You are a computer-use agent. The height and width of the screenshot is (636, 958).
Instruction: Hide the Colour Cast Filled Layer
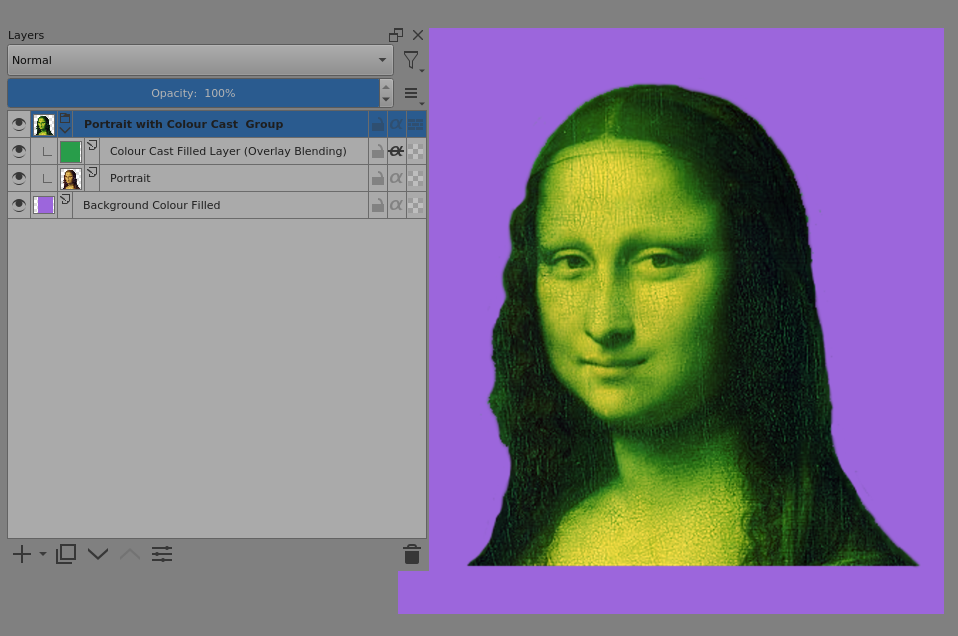19,151
